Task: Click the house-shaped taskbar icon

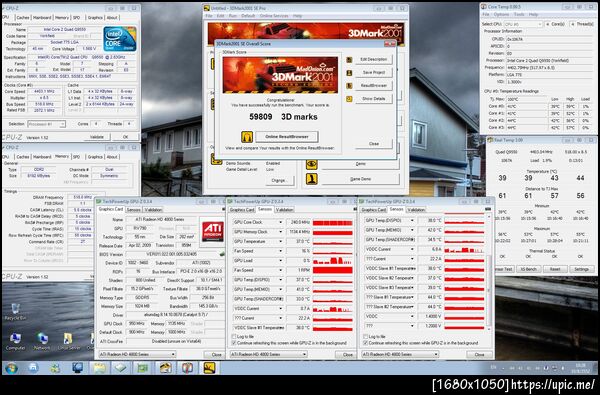Action: [x=165, y=368]
